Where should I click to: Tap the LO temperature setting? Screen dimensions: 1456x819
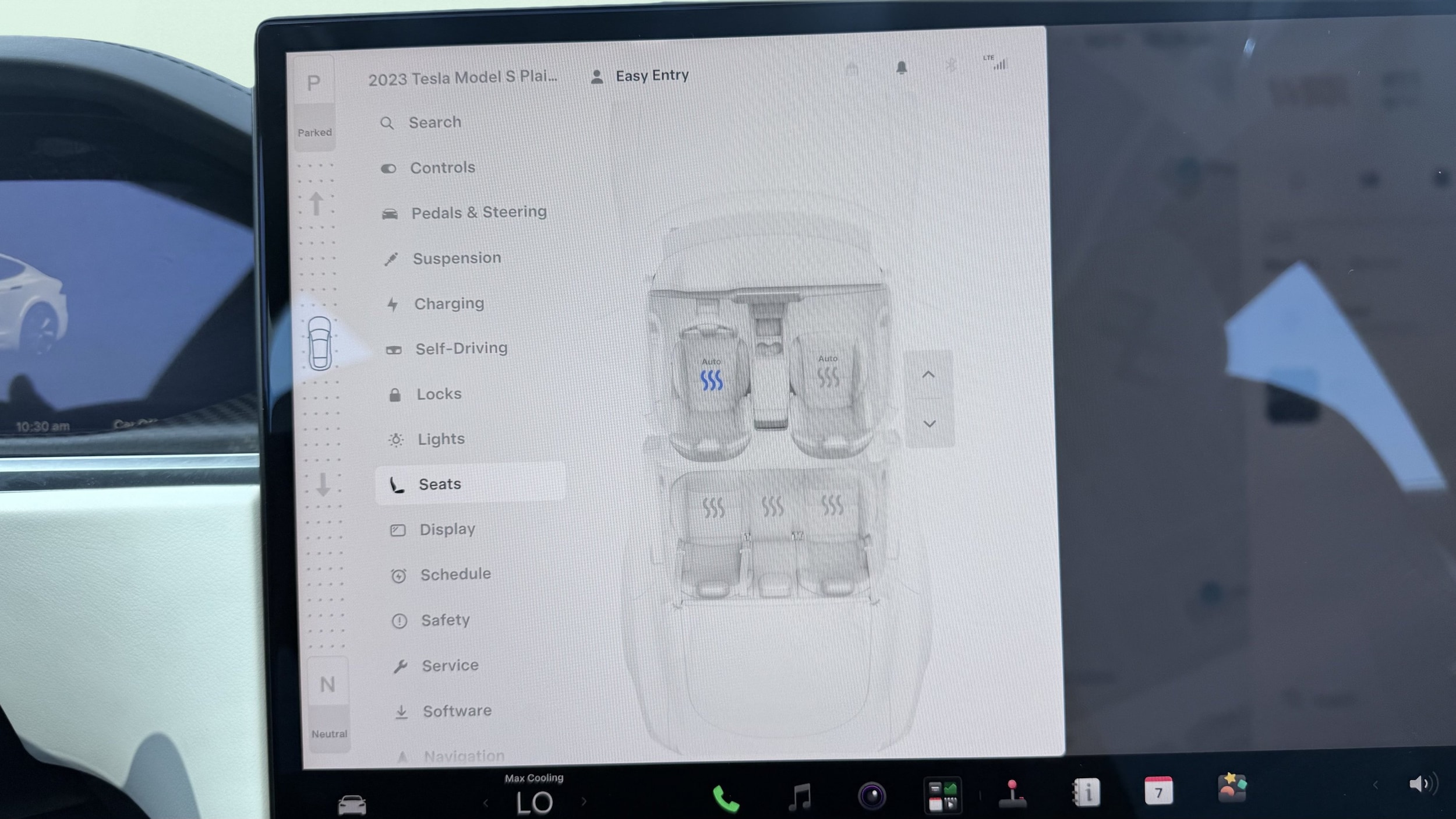coord(535,803)
